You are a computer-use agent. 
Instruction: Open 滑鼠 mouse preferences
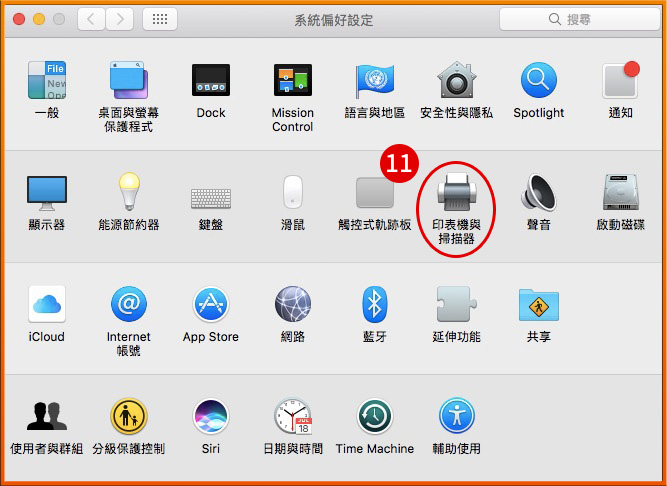click(x=293, y=191)
